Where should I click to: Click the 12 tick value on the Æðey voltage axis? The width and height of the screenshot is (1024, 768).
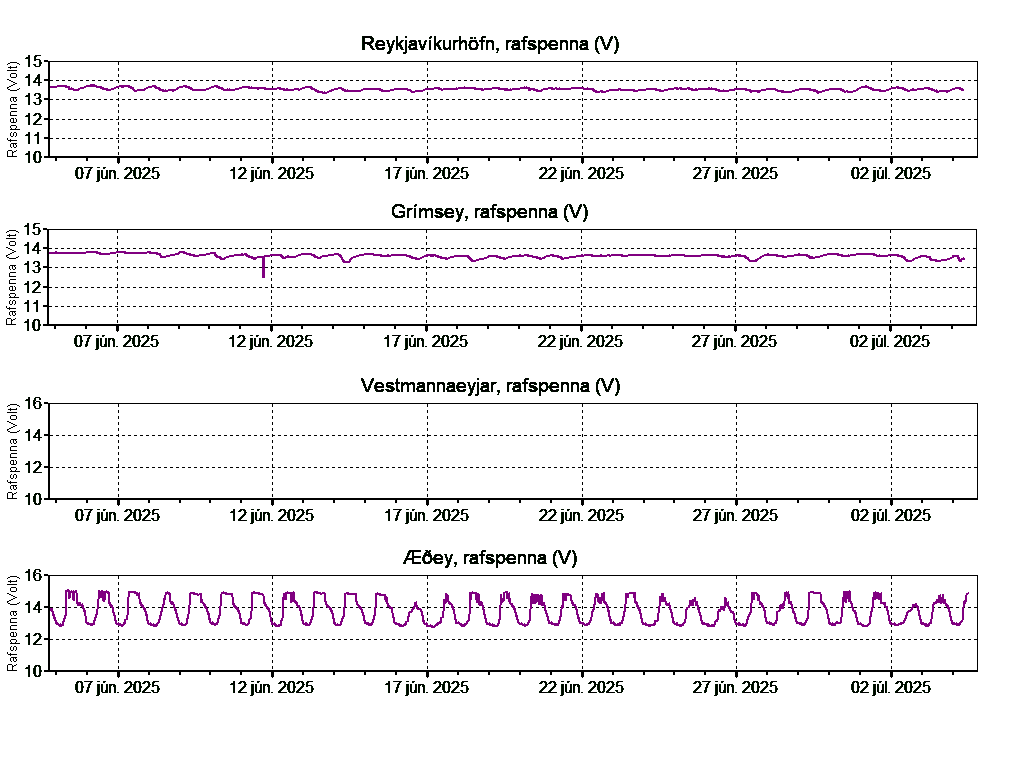coord(33,639)
